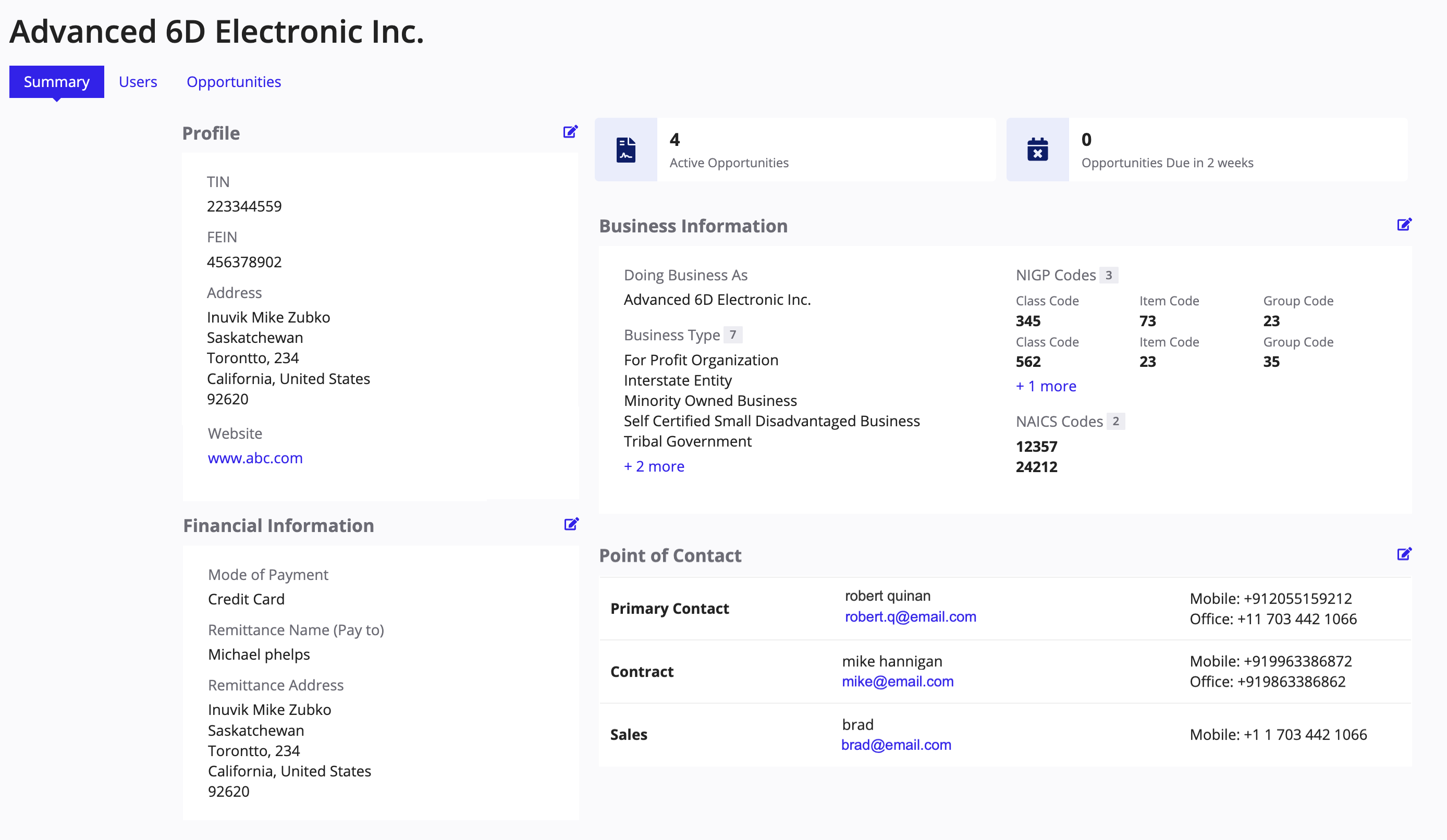
Task: Open the website www.abc.com
Action: [x=255, y=458]
